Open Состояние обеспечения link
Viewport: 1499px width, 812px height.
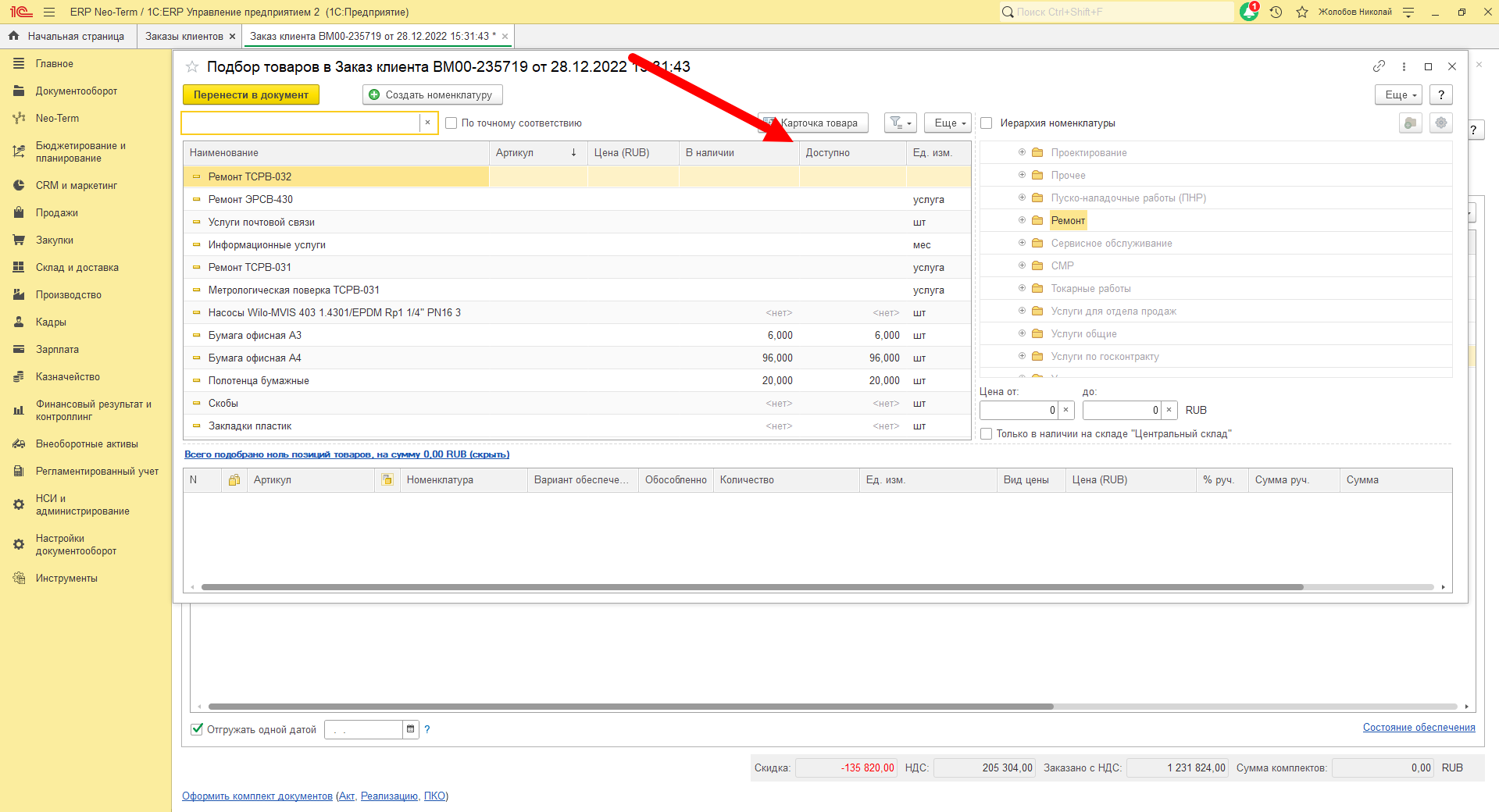[1419, 727]
